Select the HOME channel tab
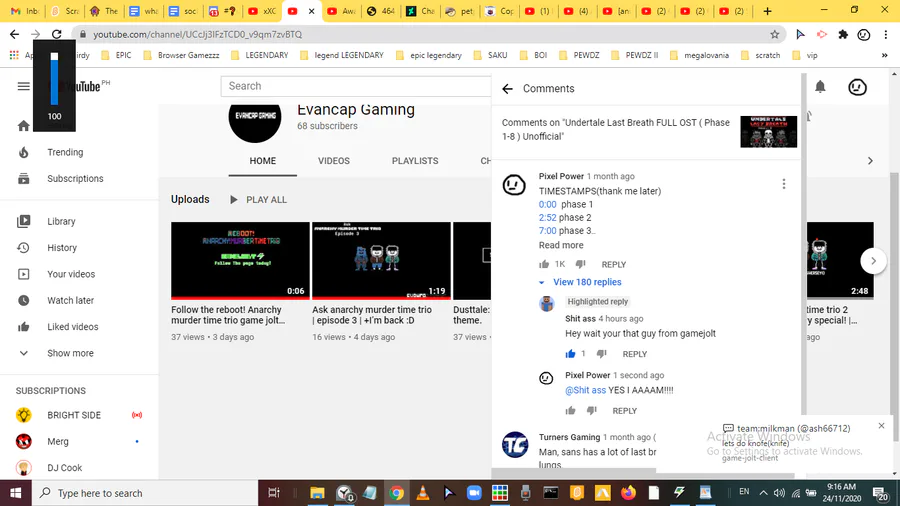This screenshot has width=900, height=506. 263,161
